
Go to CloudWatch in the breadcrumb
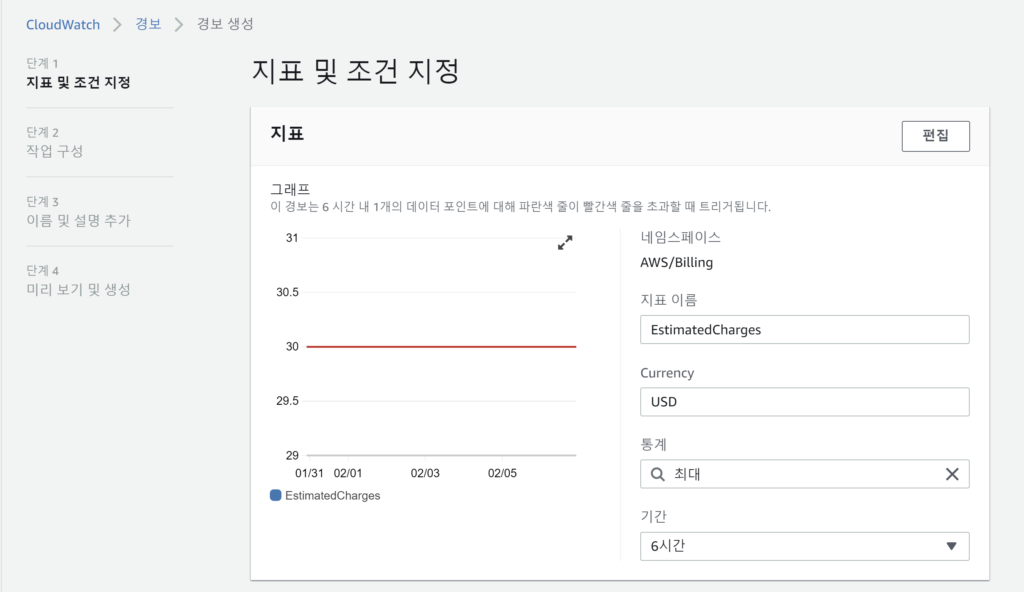point(63,23)
